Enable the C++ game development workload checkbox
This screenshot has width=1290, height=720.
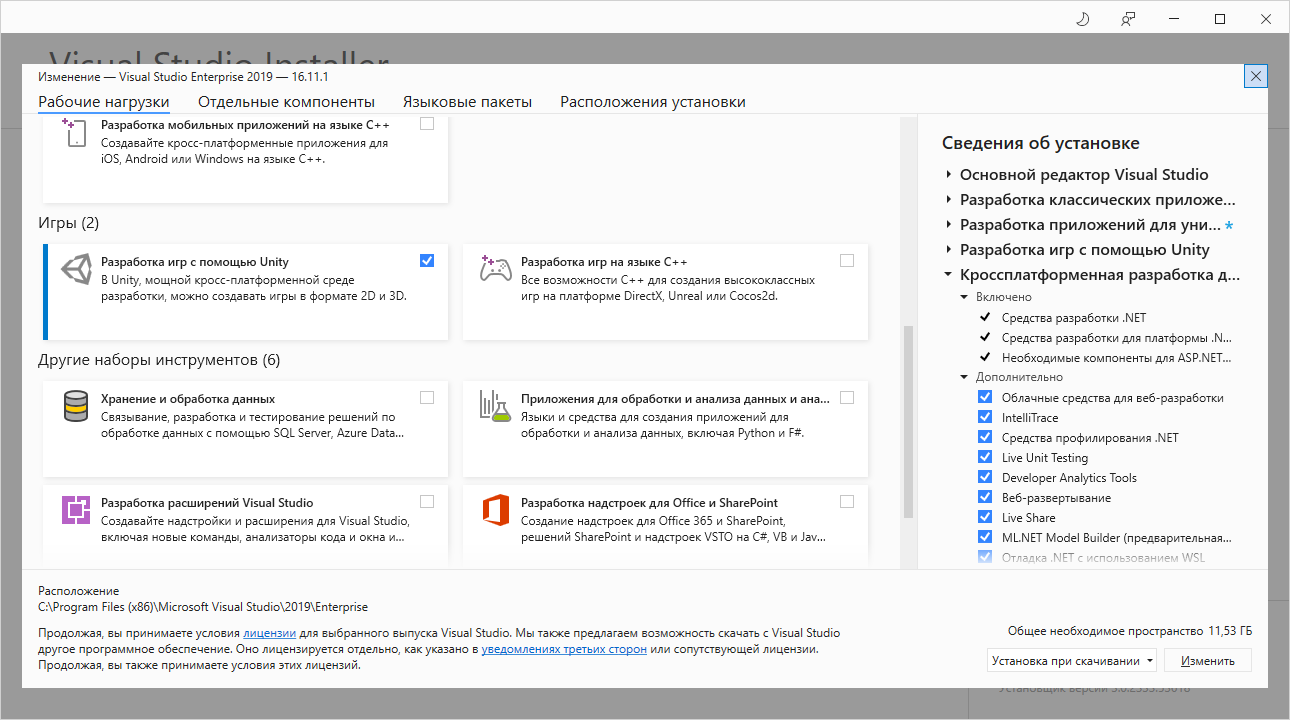[847, 261]
